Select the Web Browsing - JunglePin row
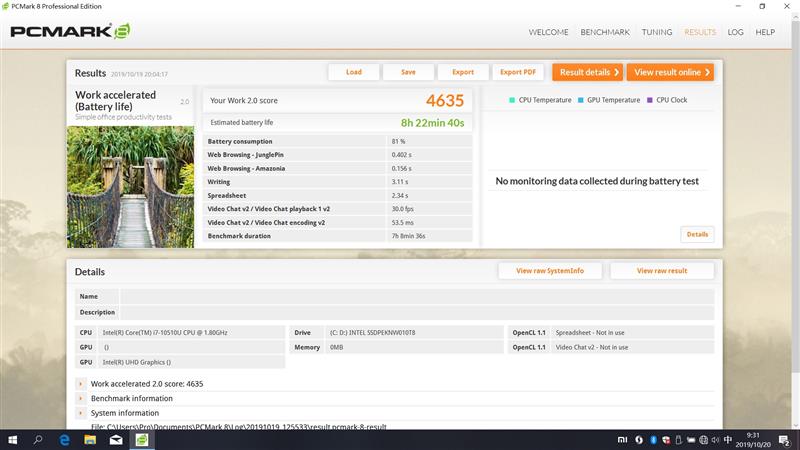The width and height of the screenshot is (800, 450). click(x=338, y=155)
